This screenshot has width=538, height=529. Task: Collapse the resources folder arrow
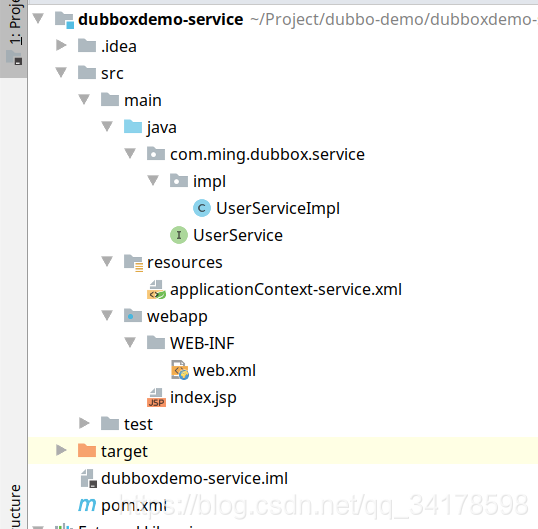click(107, 261)
